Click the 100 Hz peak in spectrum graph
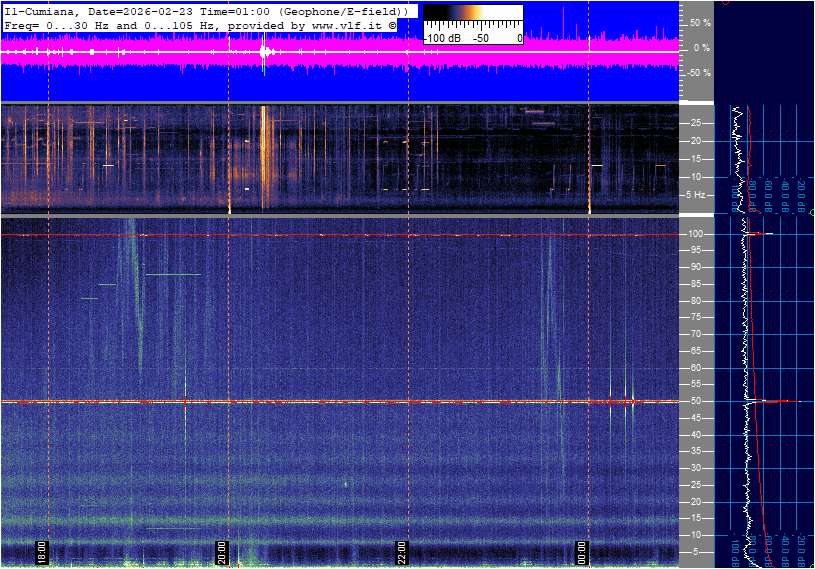Image resolution: width=815 pixels, height=569 pixels. [x=762, y=234]
